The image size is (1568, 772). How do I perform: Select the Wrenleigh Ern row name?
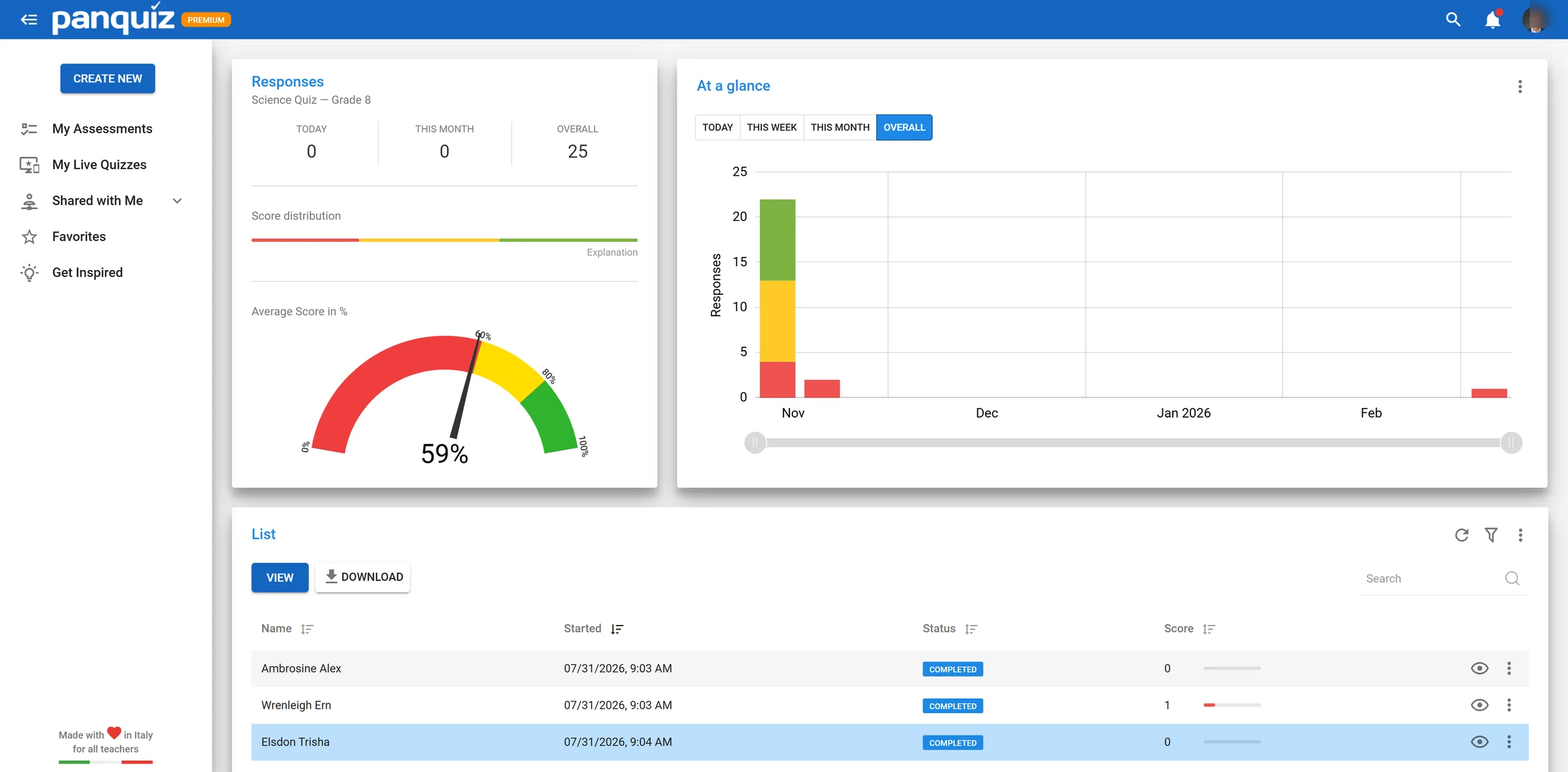coord(296,705)
